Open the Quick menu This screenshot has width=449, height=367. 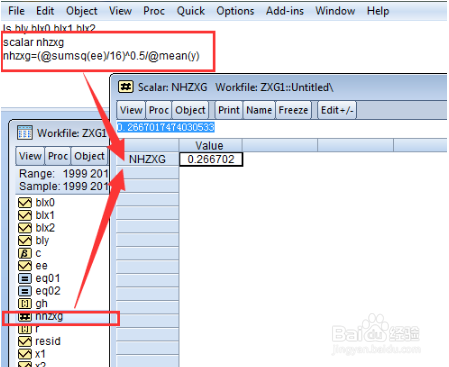point(191,11)
